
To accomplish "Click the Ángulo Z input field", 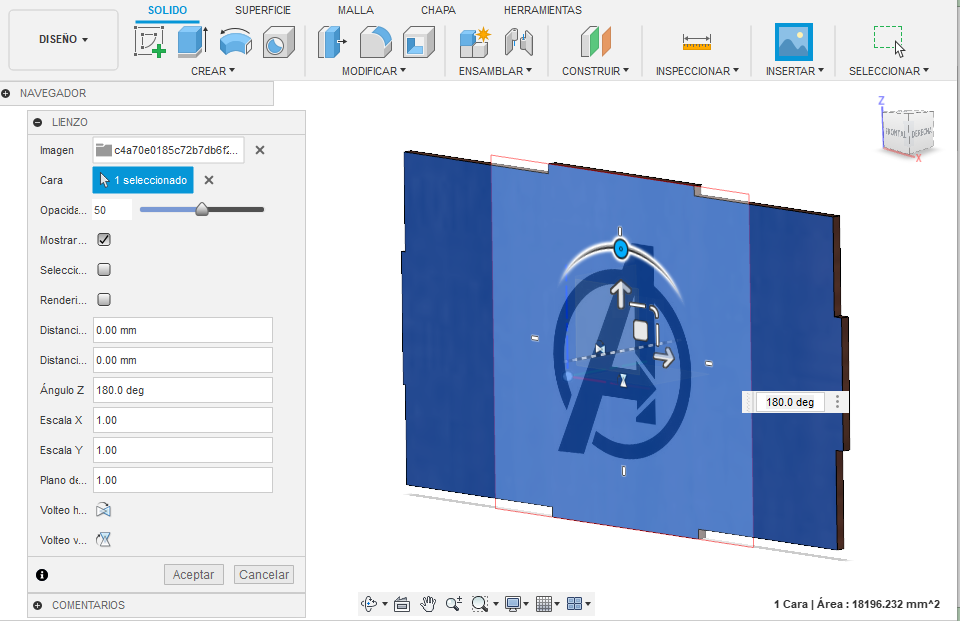I will tap(182, 390).
